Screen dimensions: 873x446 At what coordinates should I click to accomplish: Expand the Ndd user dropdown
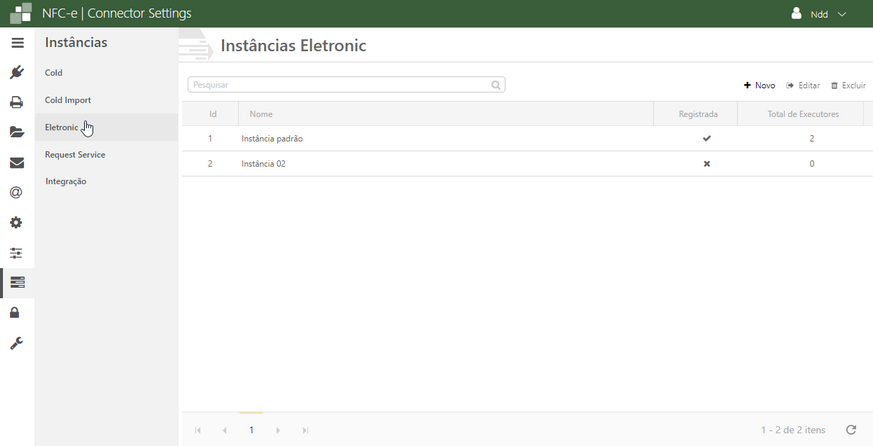[819, 14]
